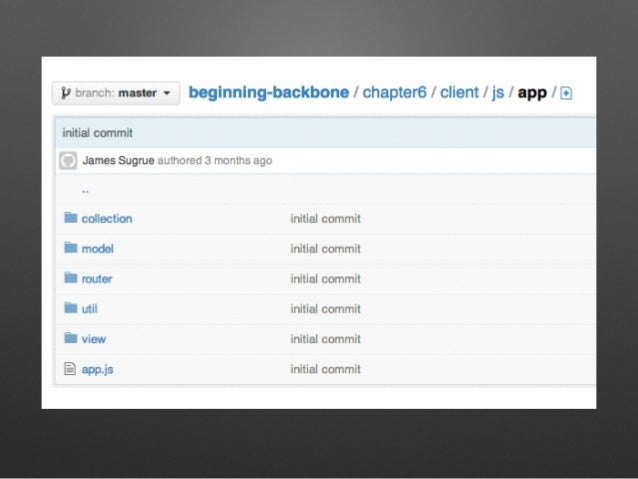Open the model folder
638x479 pixels.
click(98, 249)
